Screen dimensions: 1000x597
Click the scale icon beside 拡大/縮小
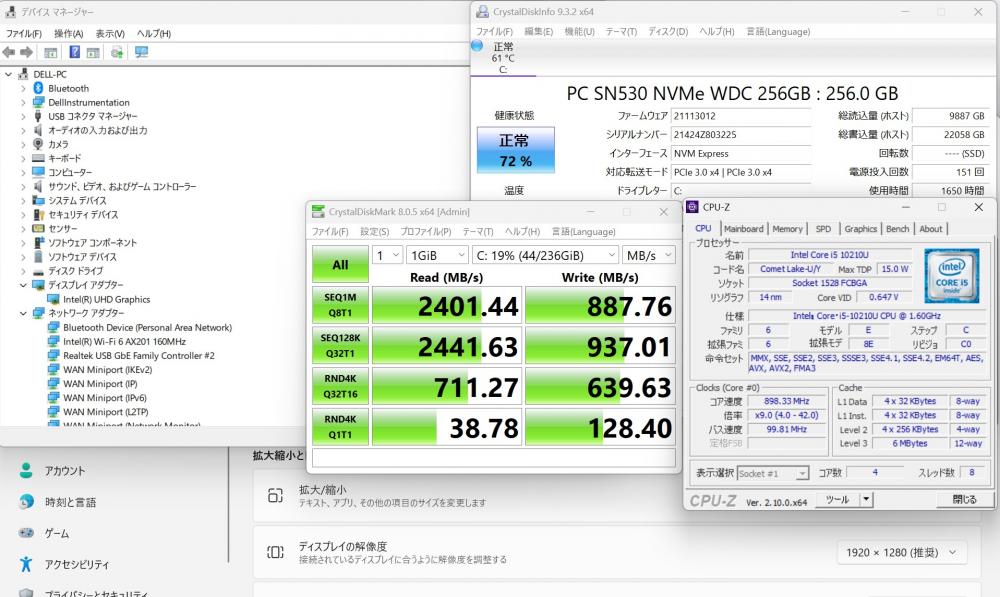276,496
